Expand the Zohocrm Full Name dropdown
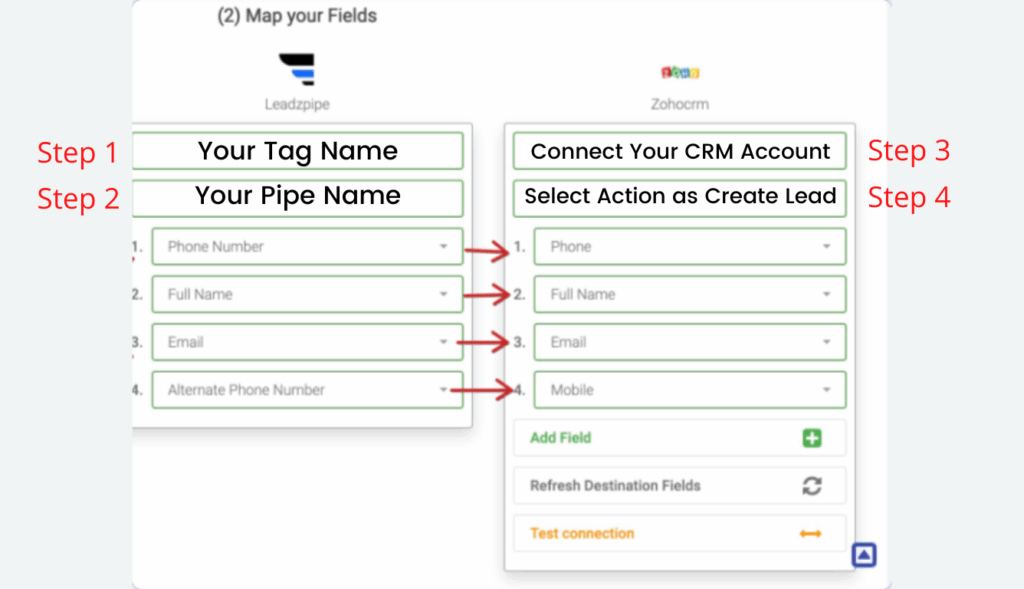Screen dimensions: 1024x589 tap(690, 294)
